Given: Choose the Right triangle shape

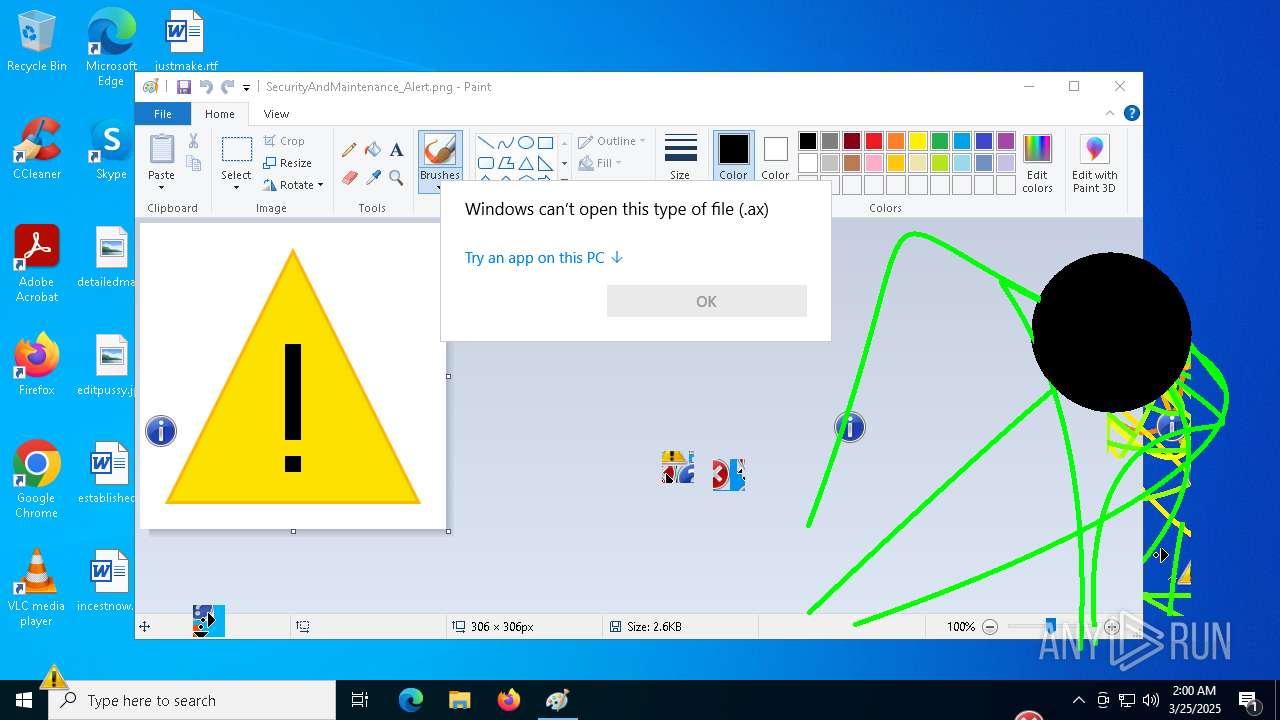Looking at the screenshot, I should point(545,163).
